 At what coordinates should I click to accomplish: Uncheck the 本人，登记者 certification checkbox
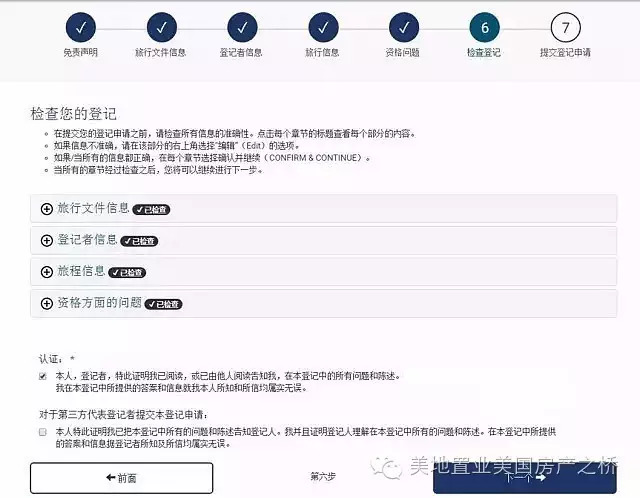tap(42, 376)
